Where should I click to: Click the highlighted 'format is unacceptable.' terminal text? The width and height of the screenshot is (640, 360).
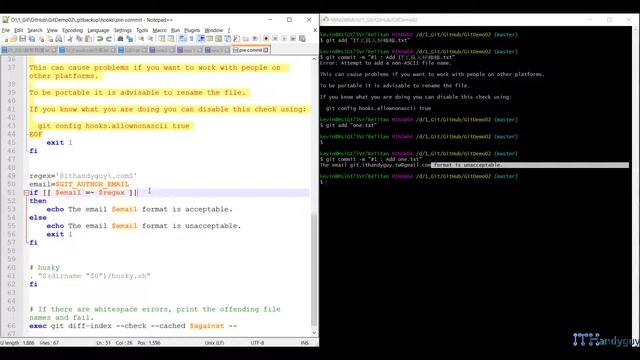[468, 165]
